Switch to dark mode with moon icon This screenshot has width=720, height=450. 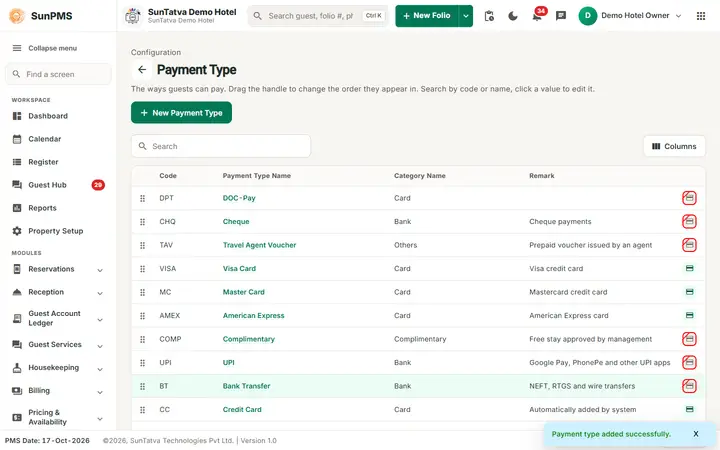(x=513, y=16)
